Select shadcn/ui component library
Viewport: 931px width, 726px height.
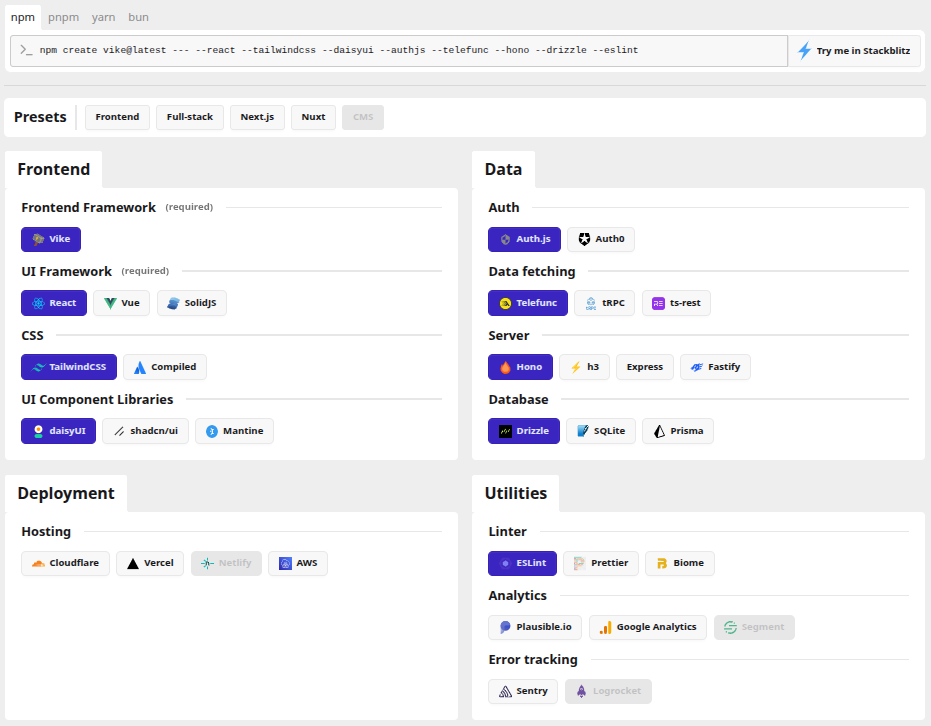coord(146,431)
